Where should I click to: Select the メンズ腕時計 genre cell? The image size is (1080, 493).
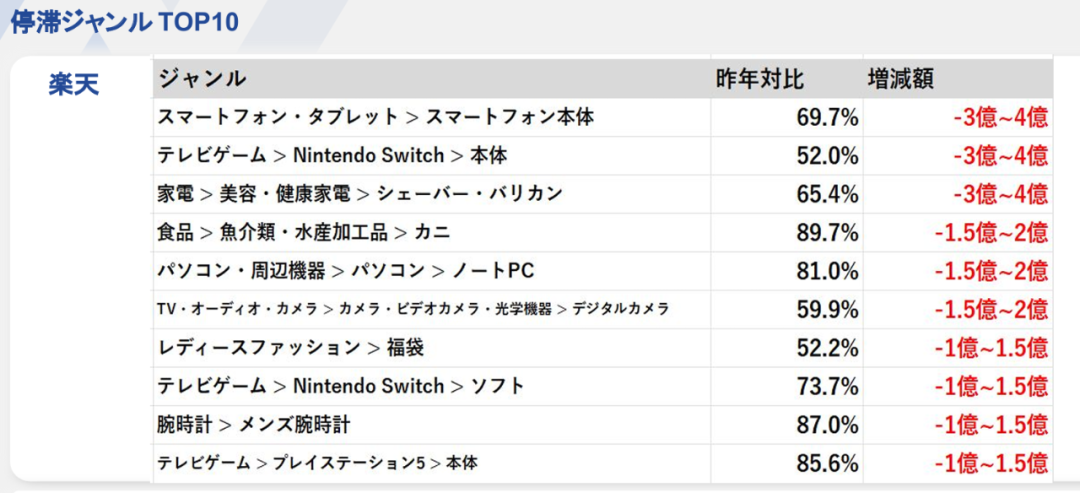coord(254,425)
